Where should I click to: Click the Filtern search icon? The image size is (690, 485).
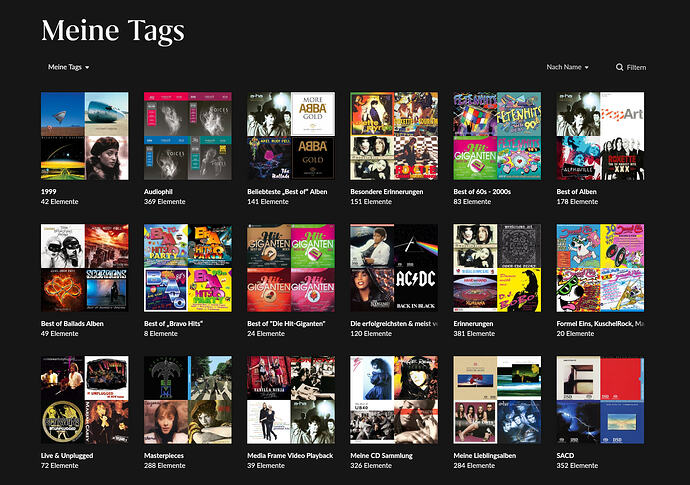click(619, 67)
